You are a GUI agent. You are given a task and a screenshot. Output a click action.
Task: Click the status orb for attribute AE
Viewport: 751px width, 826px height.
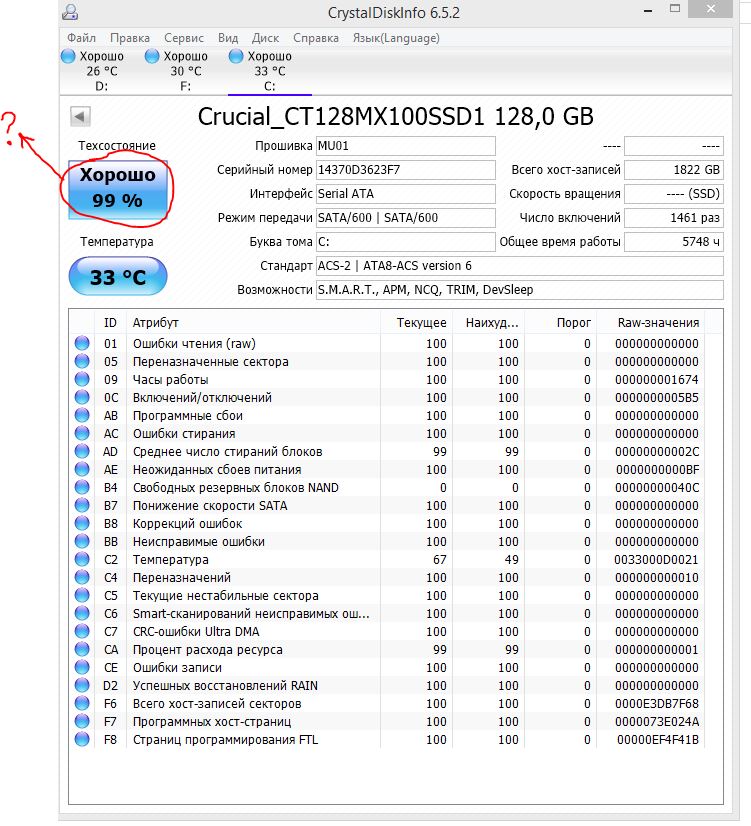click(x=82, y=469)
